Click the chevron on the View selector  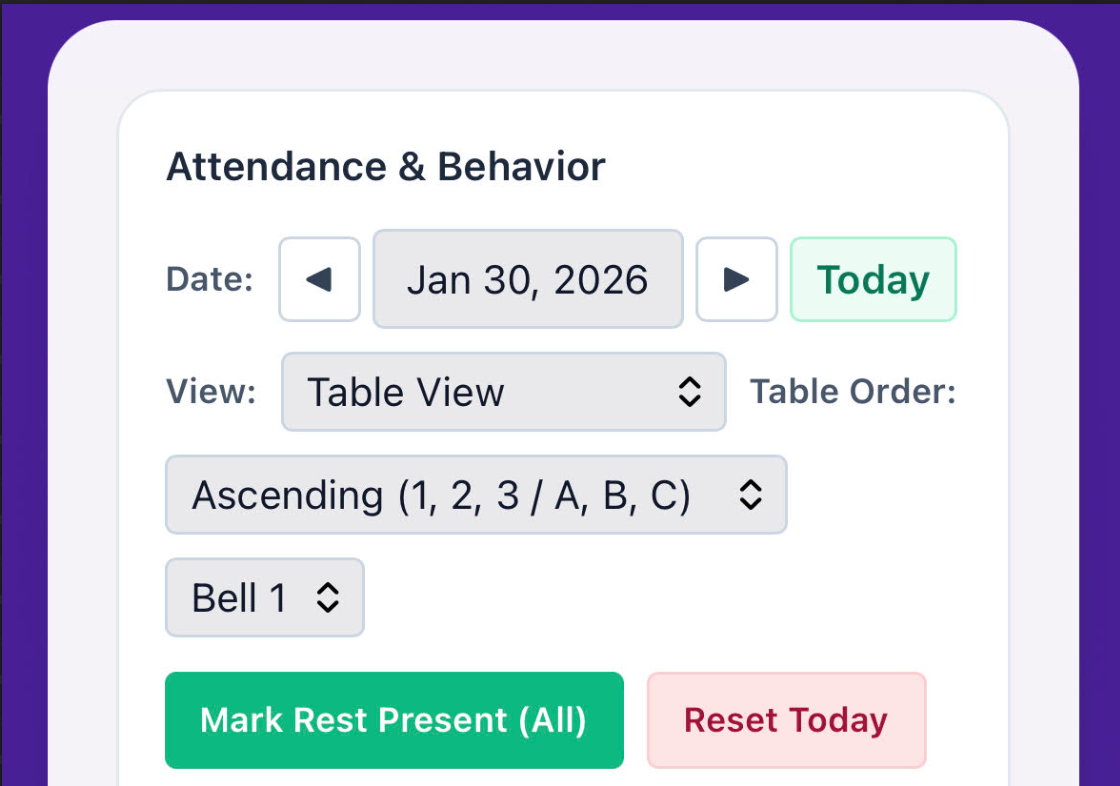(691, 392)
